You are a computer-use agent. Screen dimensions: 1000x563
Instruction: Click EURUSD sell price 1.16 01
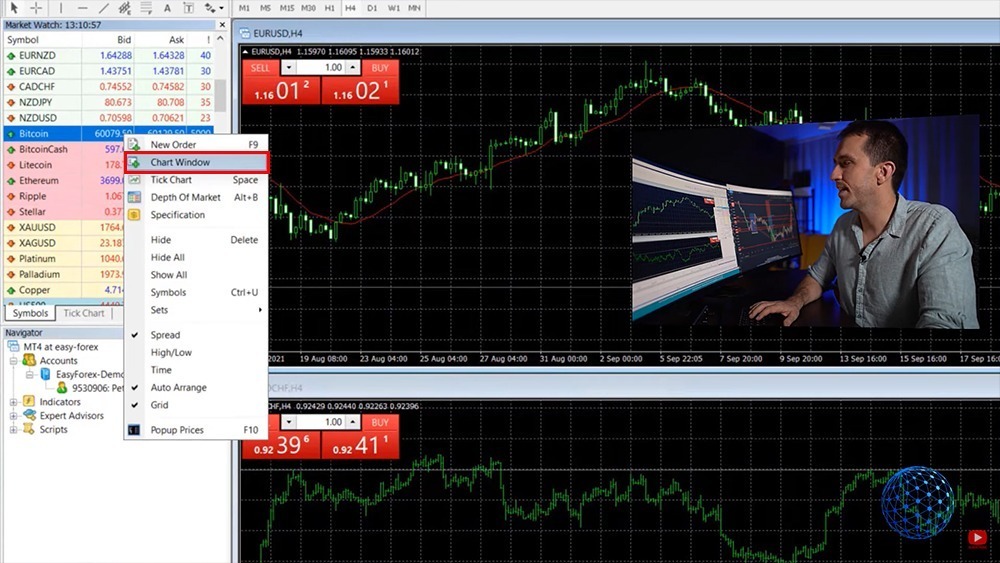click(x=281, y=91)
